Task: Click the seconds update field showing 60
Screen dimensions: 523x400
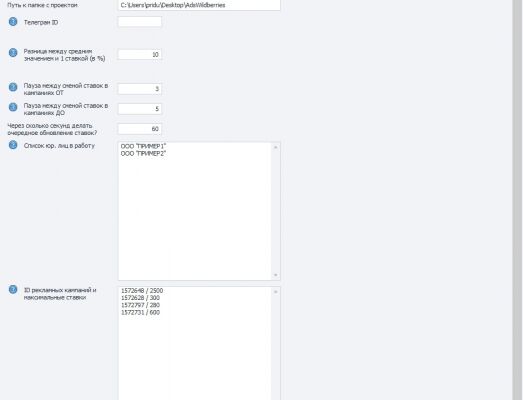Action: click(x=140, y=129)
